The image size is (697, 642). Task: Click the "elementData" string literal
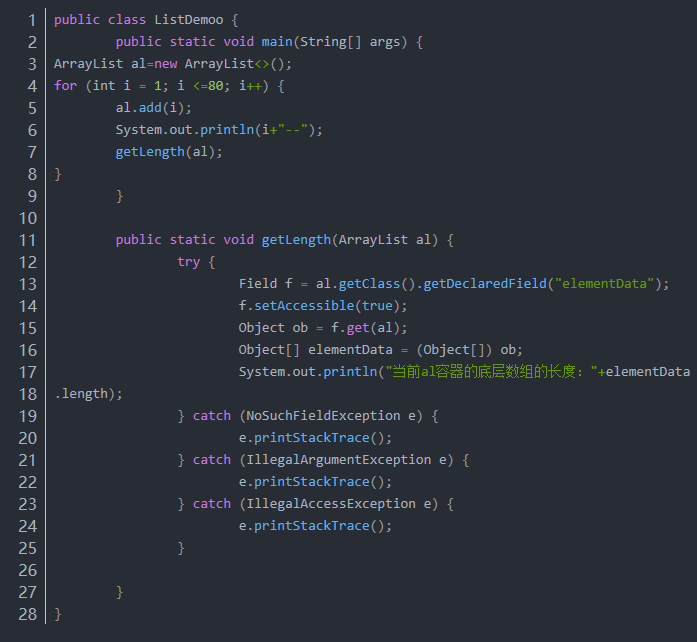[604, 284]
